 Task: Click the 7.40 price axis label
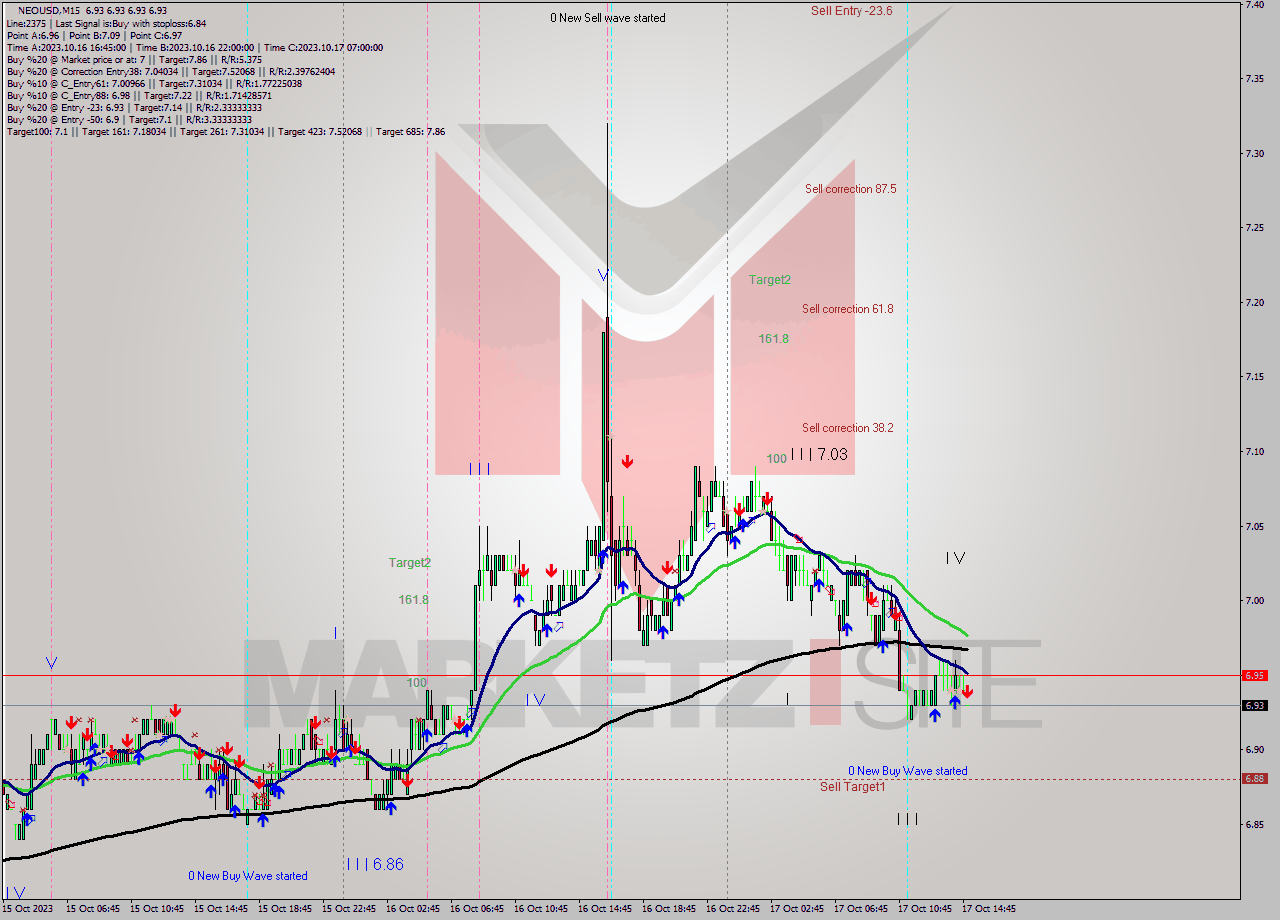tap(1255, 5)
